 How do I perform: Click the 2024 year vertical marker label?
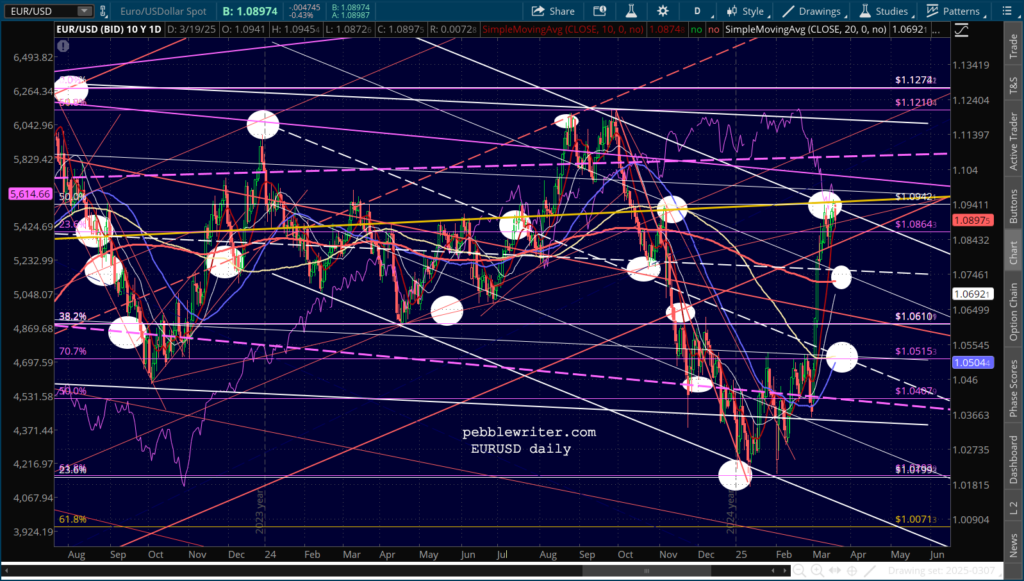coord(731,510)
